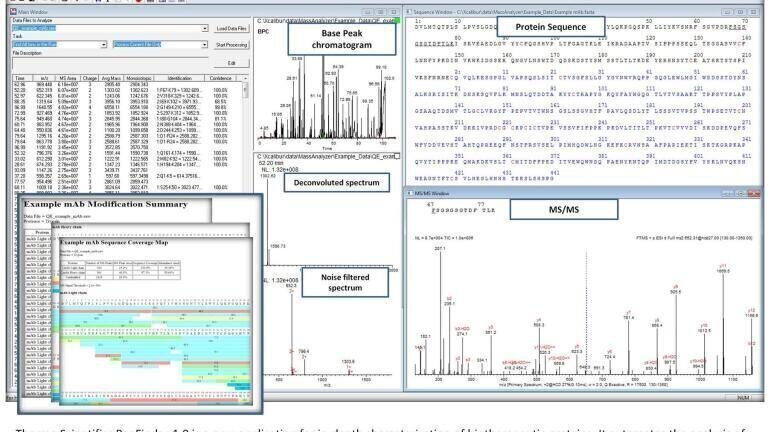Toggle the checkbox on the deconvoluted spectrum pane

coord(397,156)
